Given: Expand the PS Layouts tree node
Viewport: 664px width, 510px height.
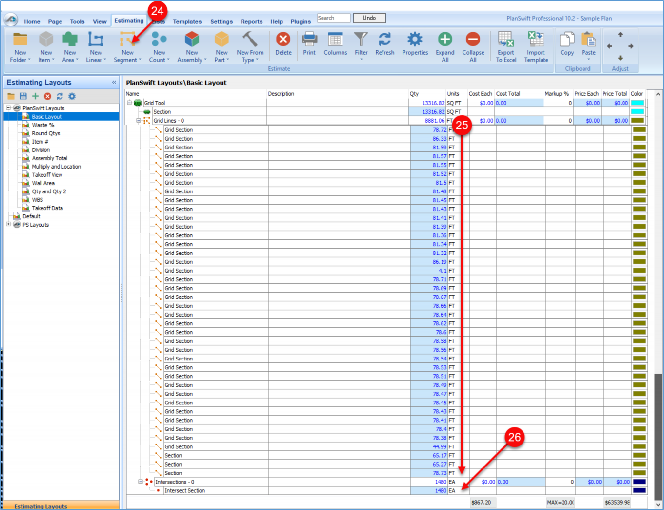Looking at the screenshot, I should [x=8, y=225].
